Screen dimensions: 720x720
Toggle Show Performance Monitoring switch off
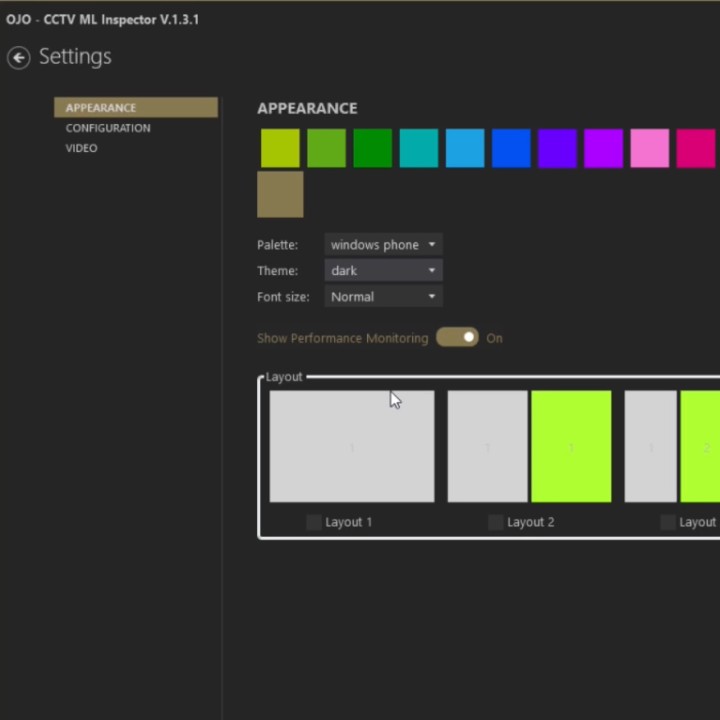(457, 338)
